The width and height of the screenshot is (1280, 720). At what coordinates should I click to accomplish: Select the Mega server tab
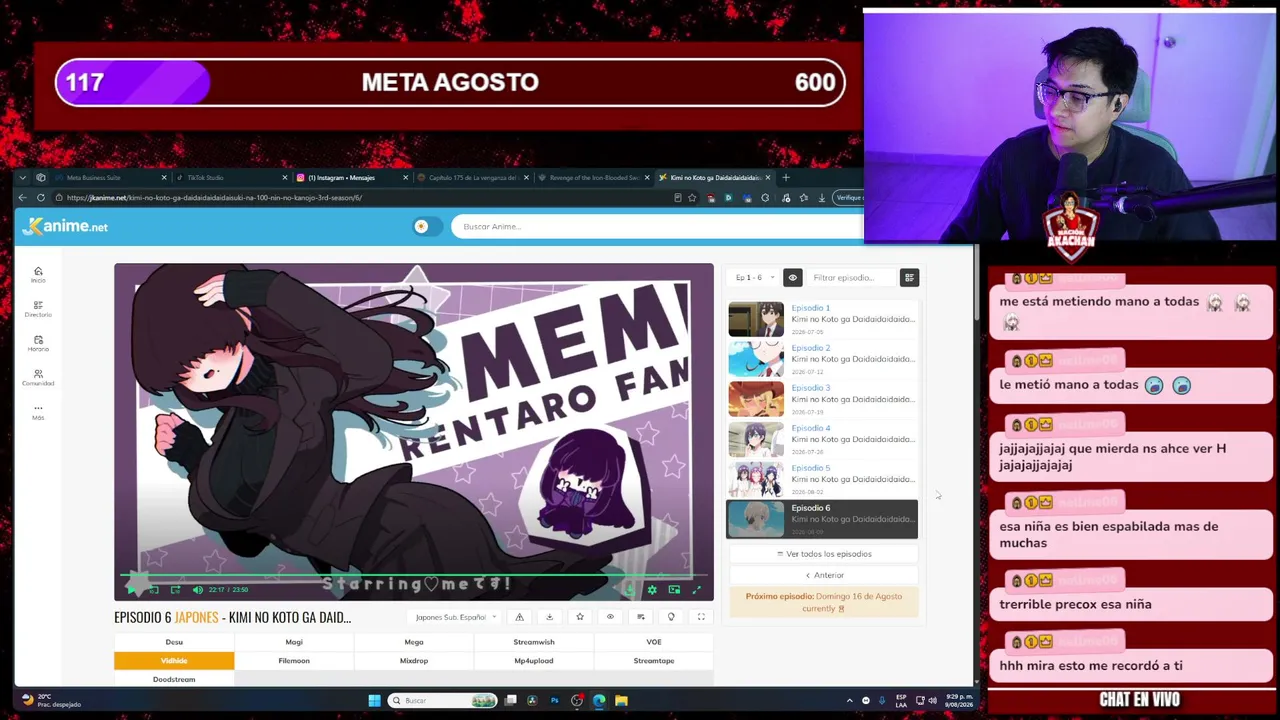pos(414,642)
